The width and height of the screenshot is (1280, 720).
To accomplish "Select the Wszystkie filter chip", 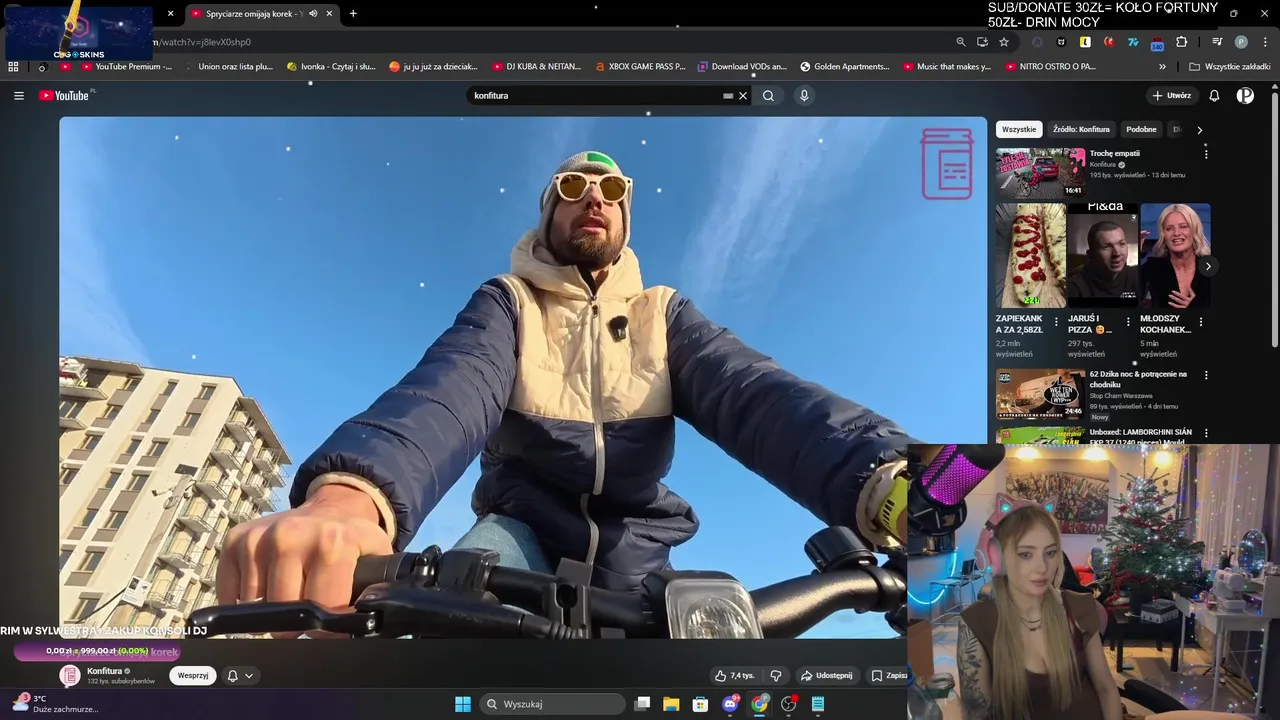I will pos(1019,129).
